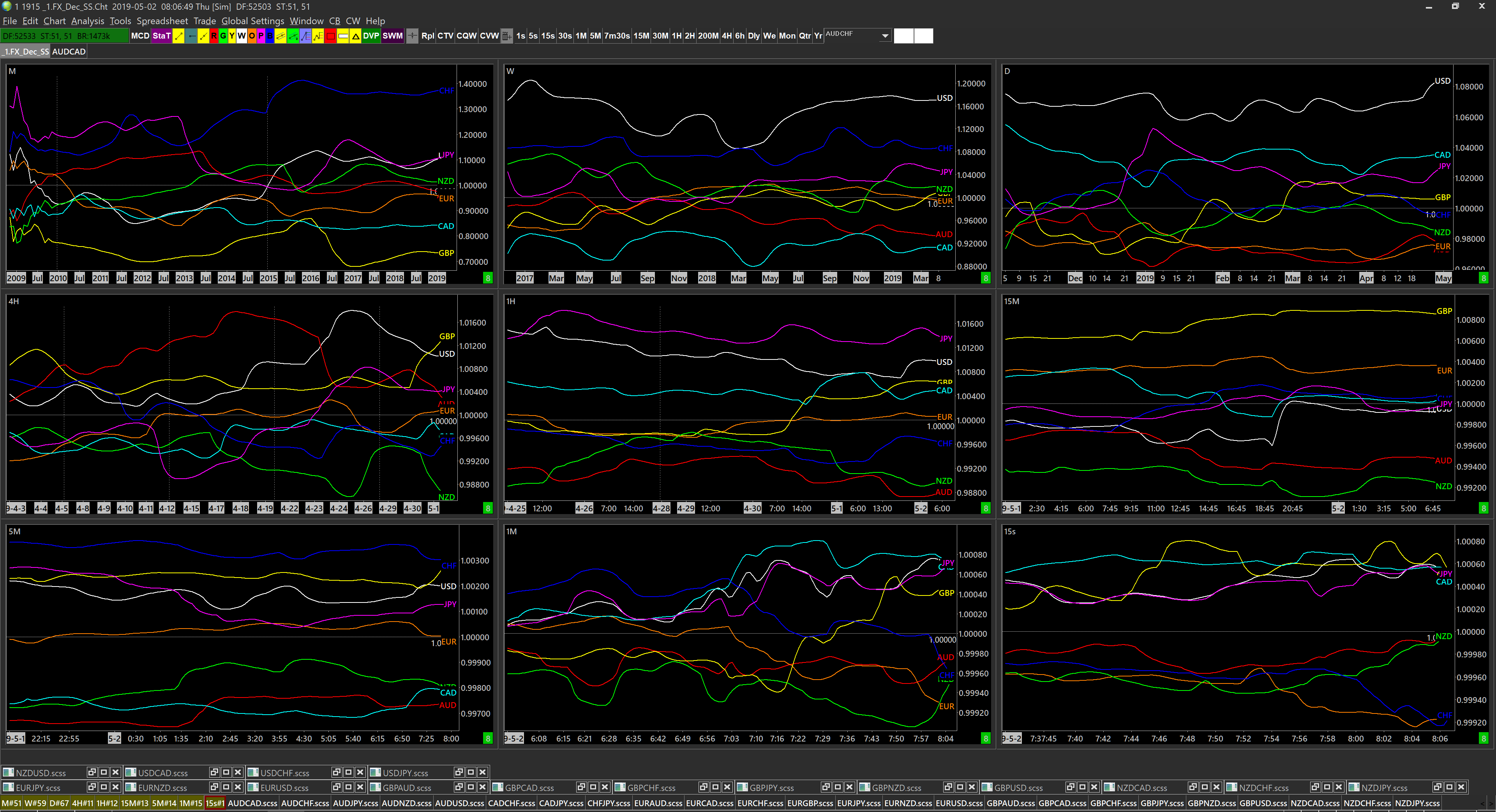
Task: Toggle the red R color button
Action: tap(214, 36)
